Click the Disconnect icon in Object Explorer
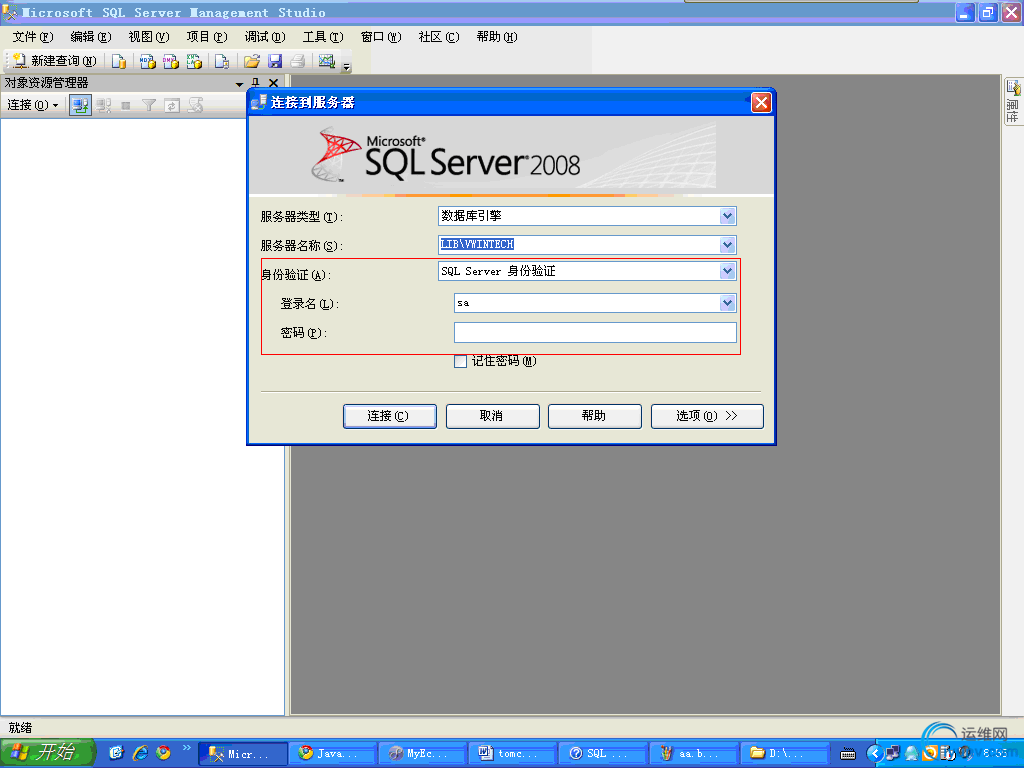The image size is (1024, 768). point(104,105)
